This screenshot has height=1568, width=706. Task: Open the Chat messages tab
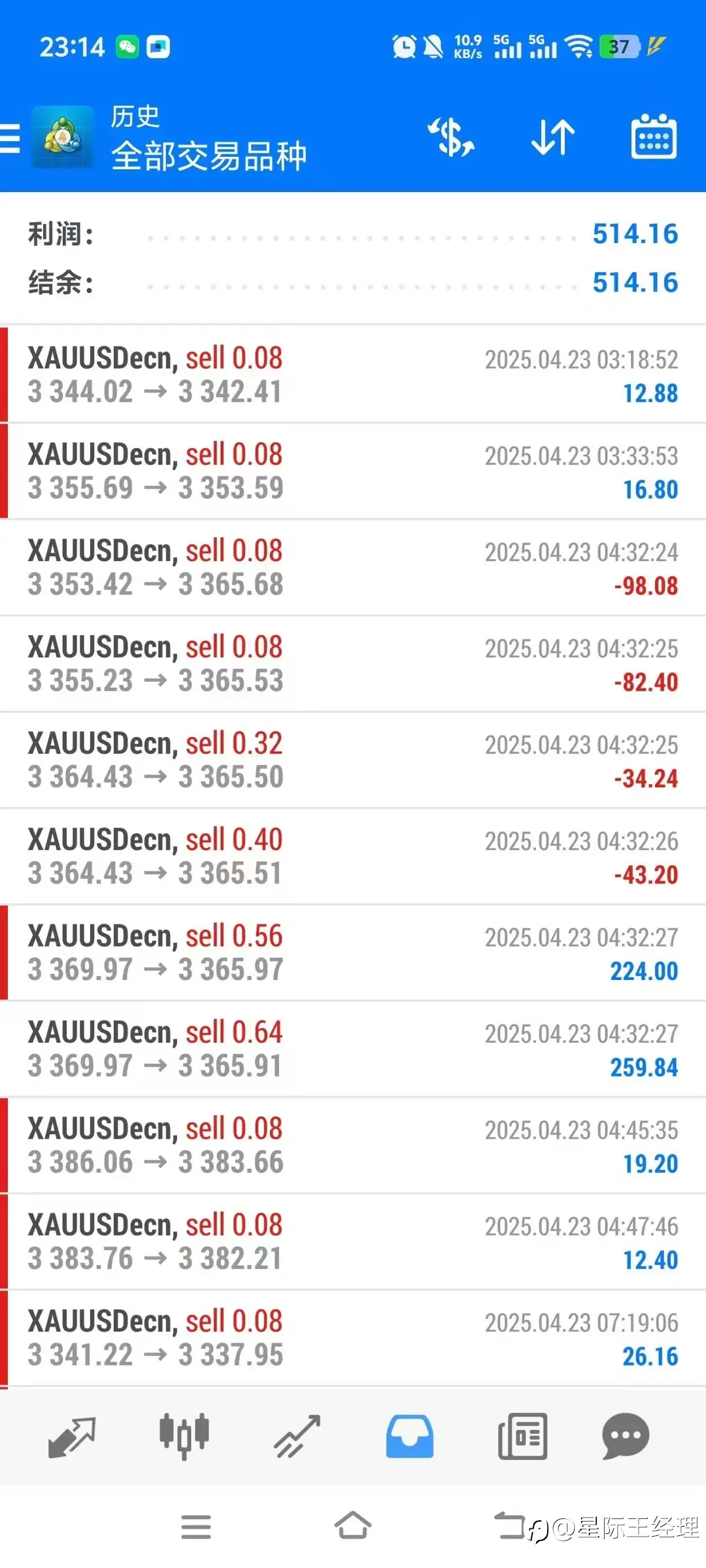coord(625,1437)
